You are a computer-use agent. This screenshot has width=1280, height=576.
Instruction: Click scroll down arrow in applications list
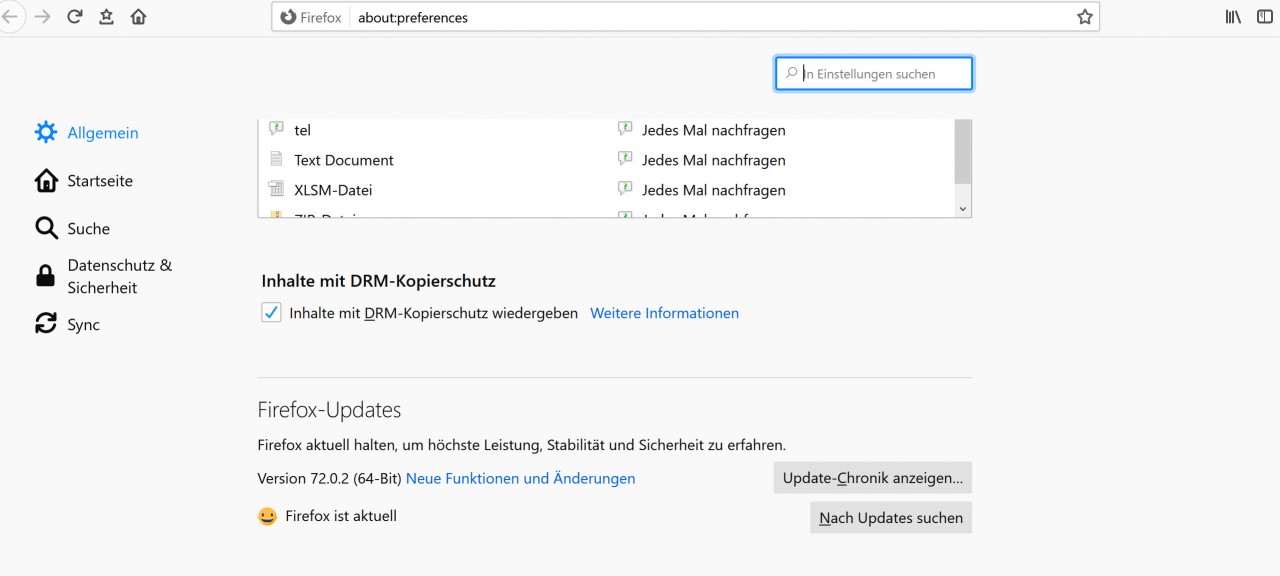pyautogui.click(x=963, y=208)
